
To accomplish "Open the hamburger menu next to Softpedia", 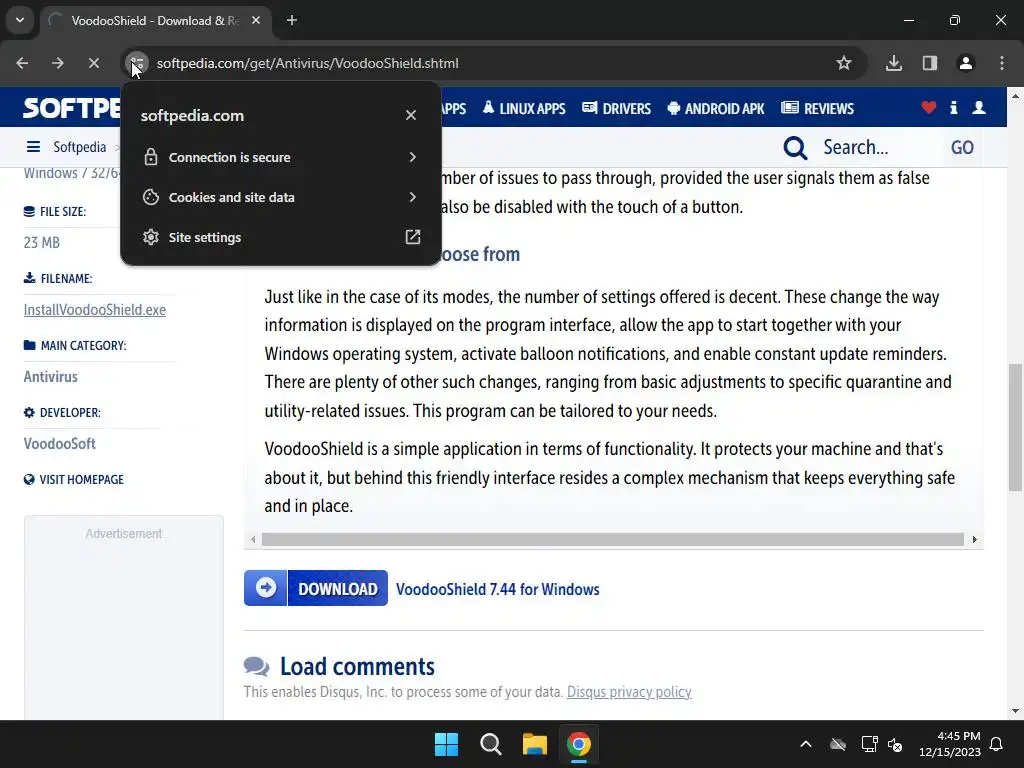I will (x=33, y=147).
